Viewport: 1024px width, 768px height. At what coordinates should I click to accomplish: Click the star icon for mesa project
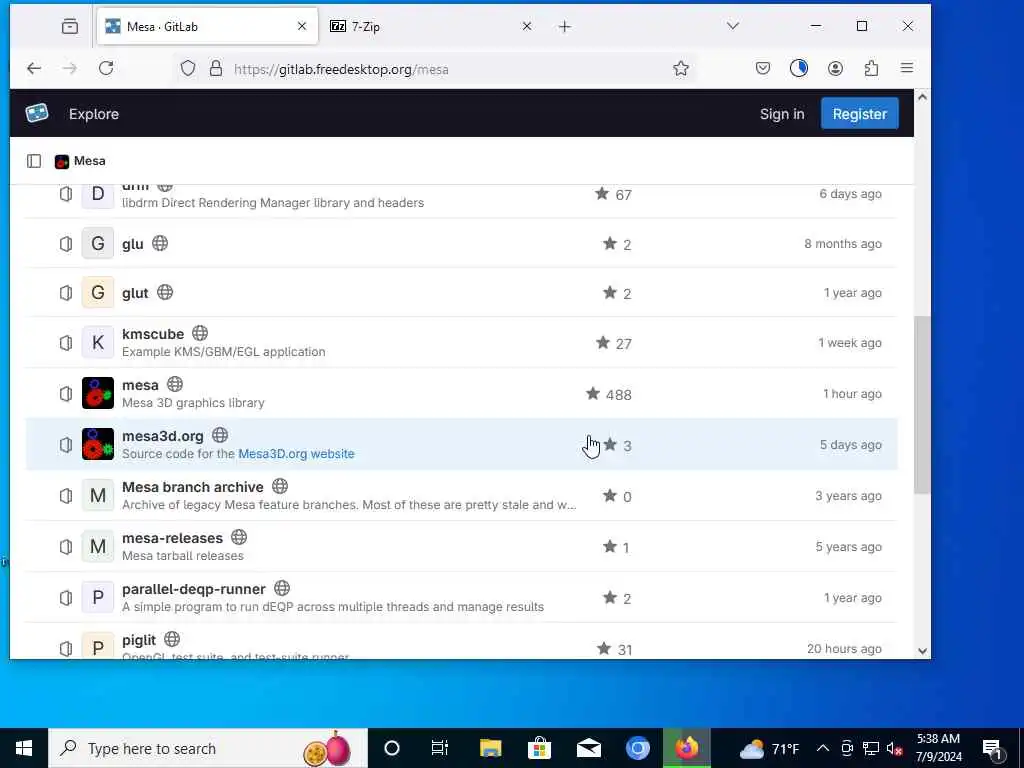point(593,393)
